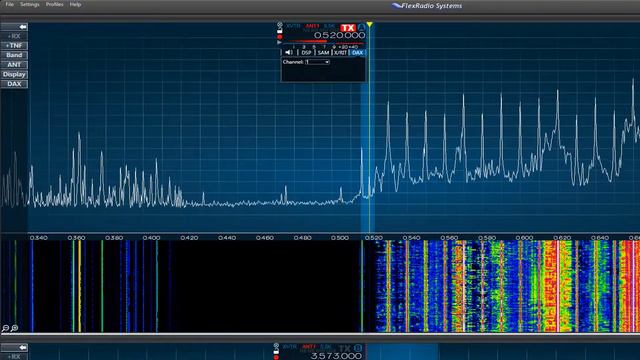The width and height of the screenshot is (640, 360).
Task: Collapse the lower panadapter side menu arrow
Action: point(14,347)
